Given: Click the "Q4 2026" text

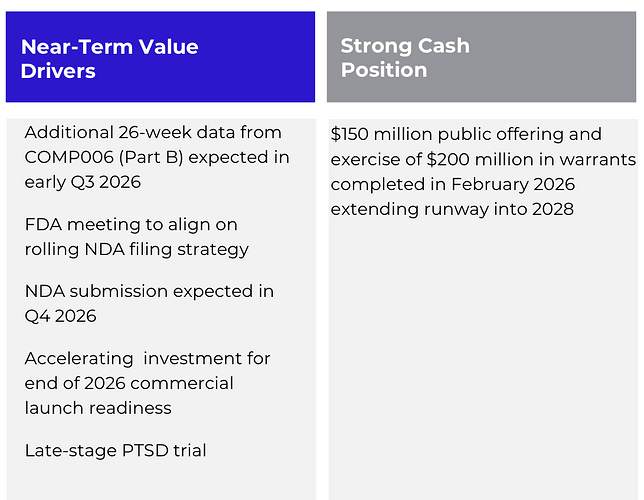Looking at the screenshot, I should 60,316.
